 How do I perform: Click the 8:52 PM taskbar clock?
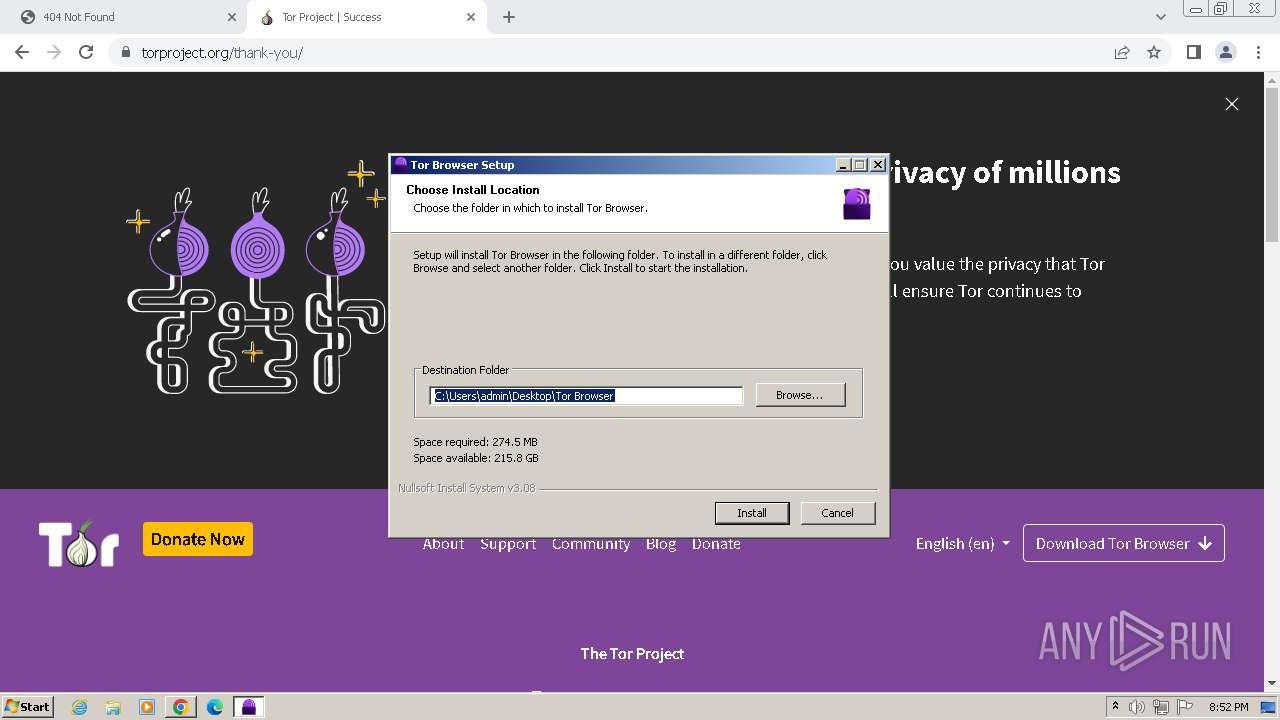(x=1228, y=707)
